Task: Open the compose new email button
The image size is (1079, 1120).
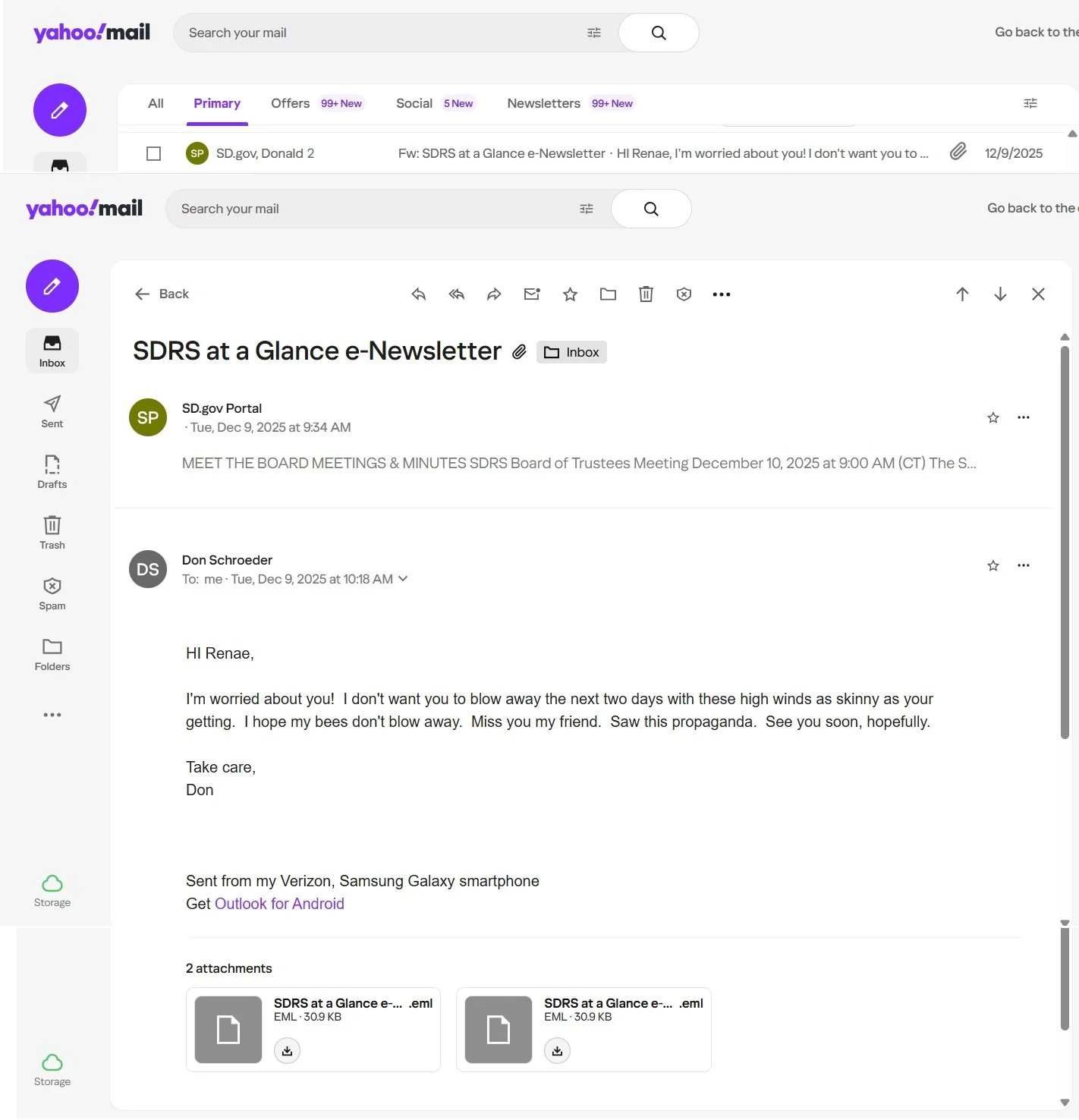Action: (x=52, y=286)
